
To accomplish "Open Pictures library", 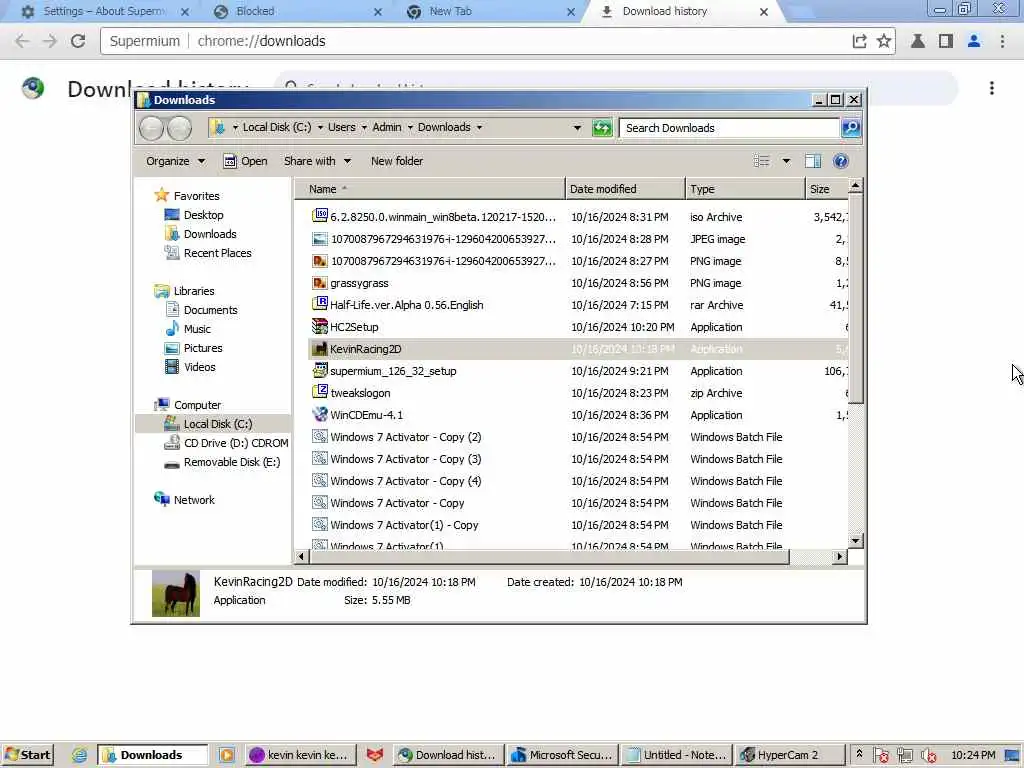I will [194, 348].
